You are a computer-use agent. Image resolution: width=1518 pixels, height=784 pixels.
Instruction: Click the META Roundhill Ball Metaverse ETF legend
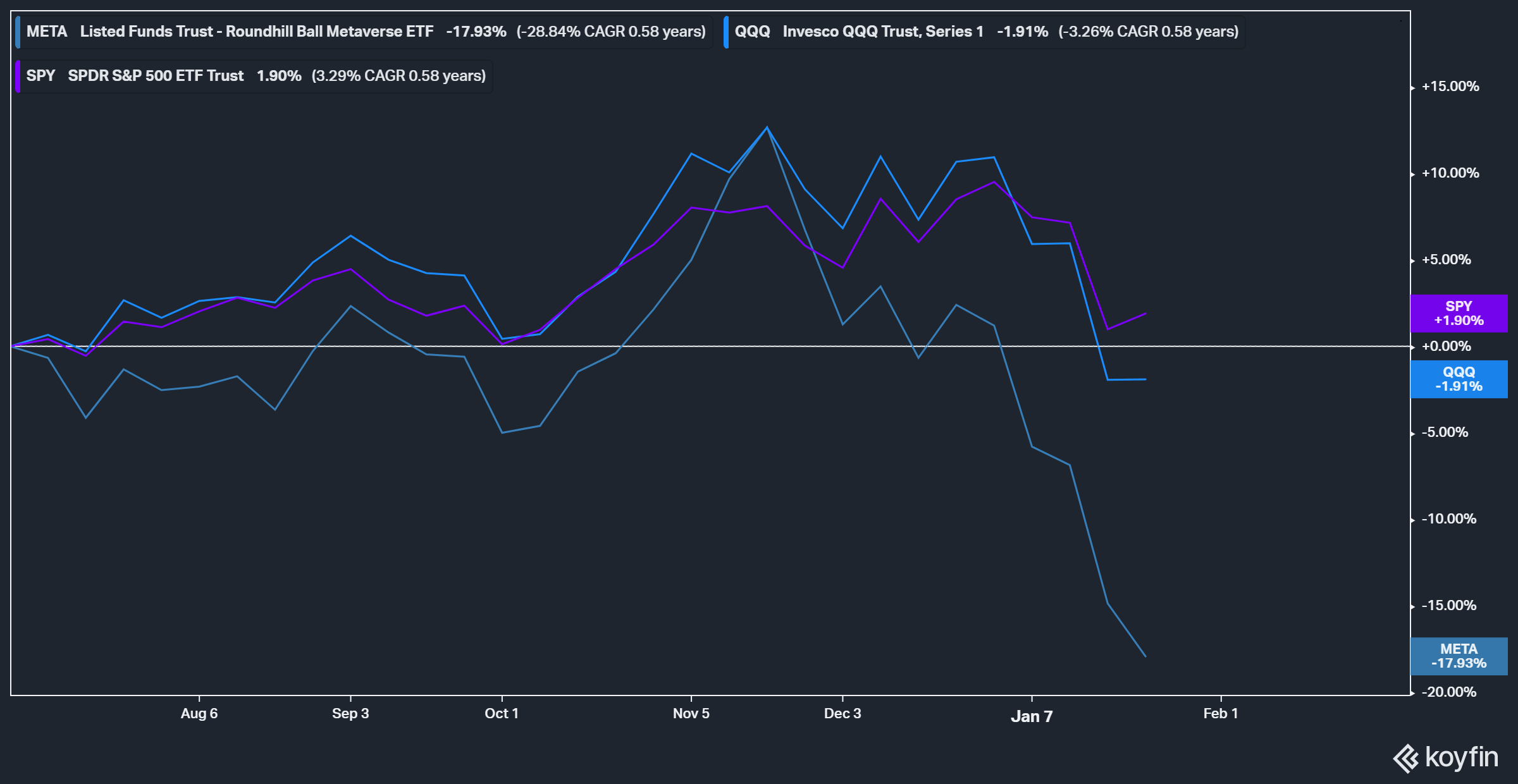[364, 32]
